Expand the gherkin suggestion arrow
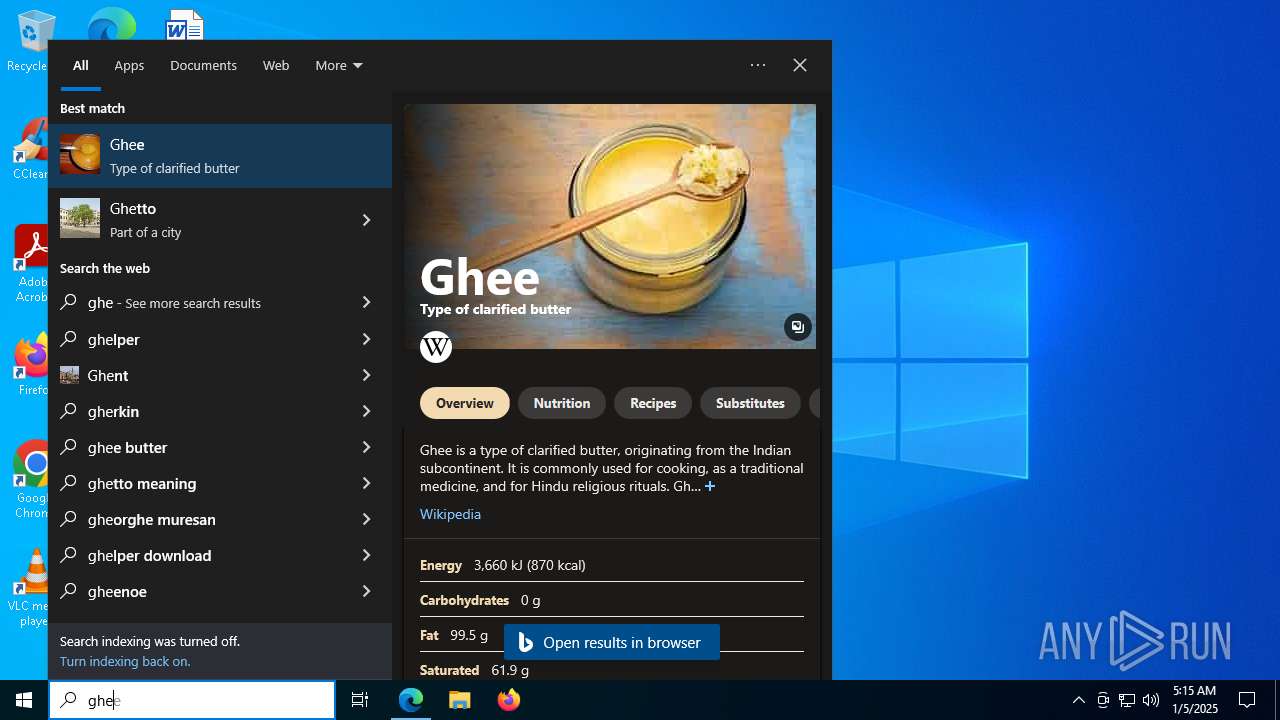Image resolution: width=1280 pixels, height=720 pixels. tap(366, 411)
